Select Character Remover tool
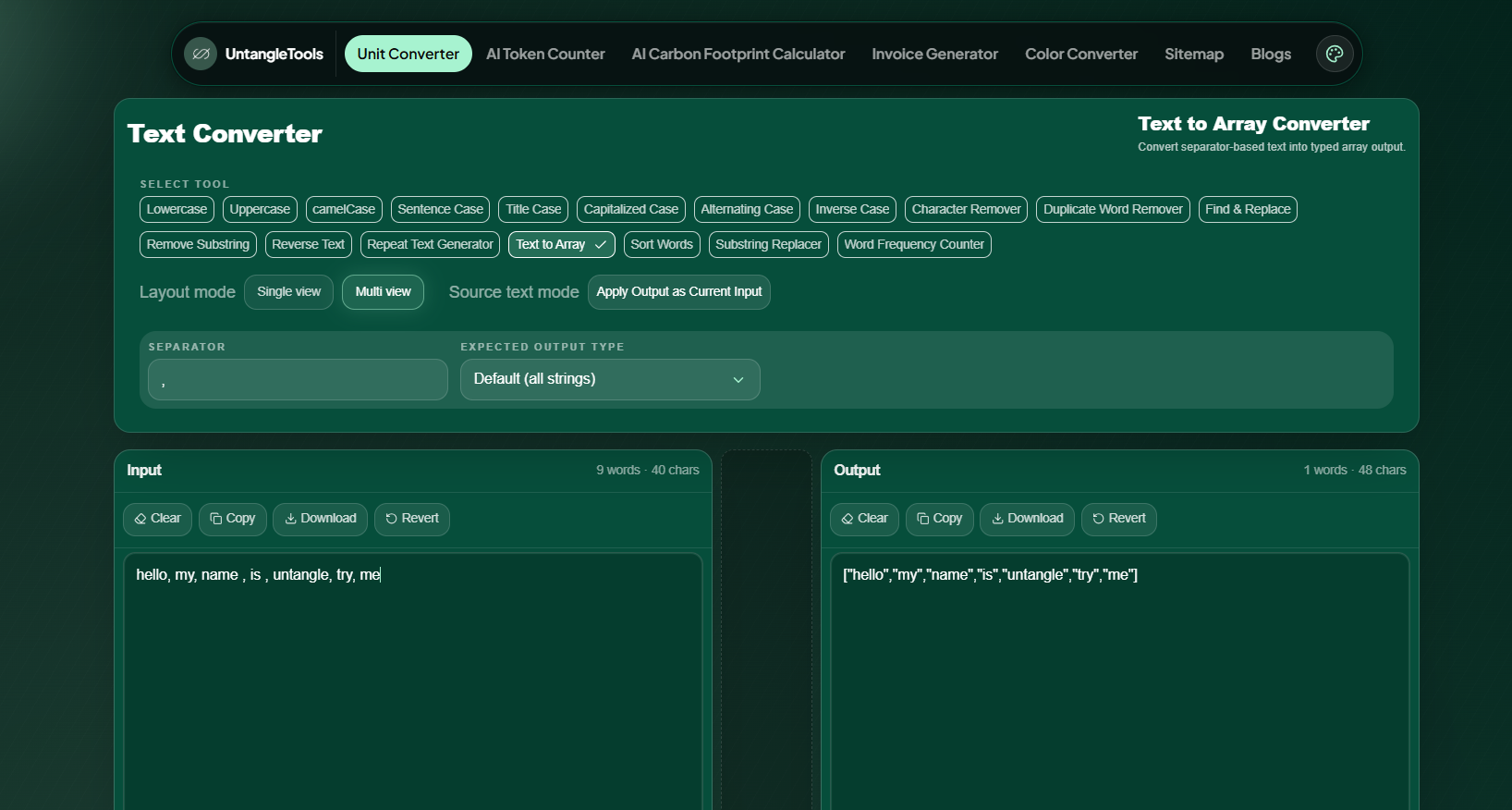Screen dimensions: 1512x810 click(x=966, y=210)
